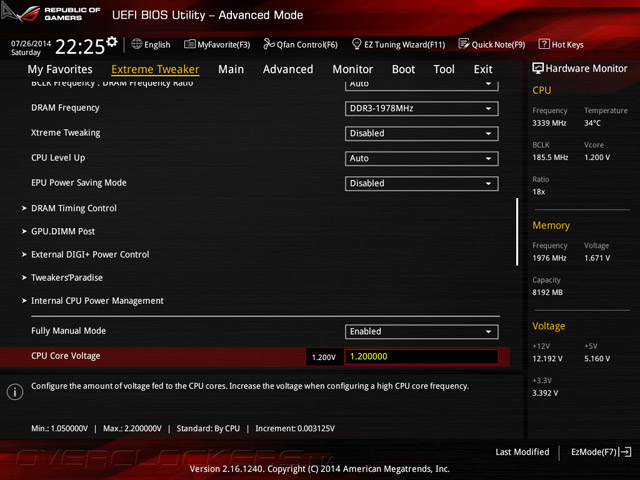
Task: Click +12V reading 12.192 V
Action: 547,359
